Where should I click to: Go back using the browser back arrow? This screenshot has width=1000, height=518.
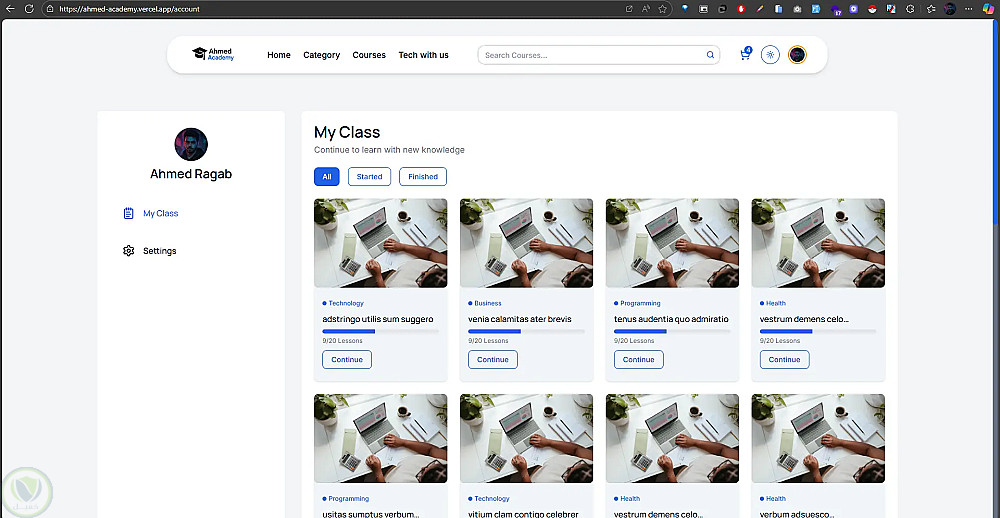pyautogui.click(x=11, y=8)
